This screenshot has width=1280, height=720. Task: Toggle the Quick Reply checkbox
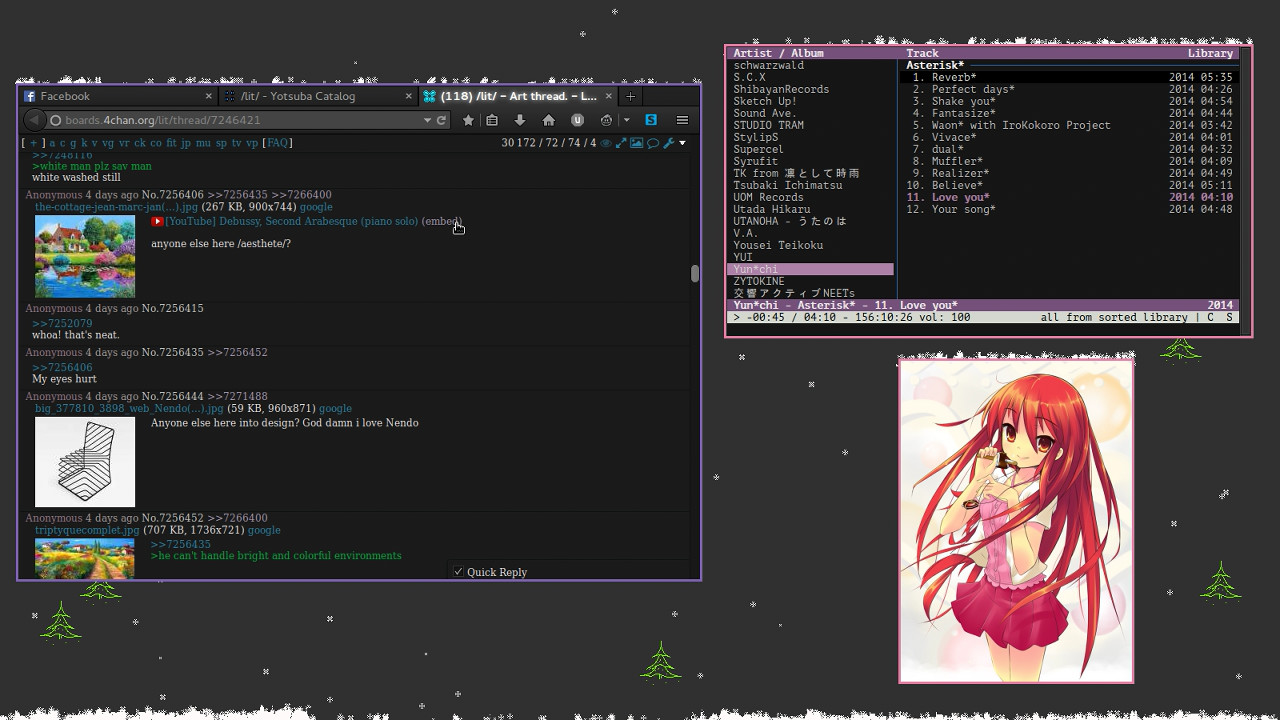pyautogui.click(x=458, y=572)
